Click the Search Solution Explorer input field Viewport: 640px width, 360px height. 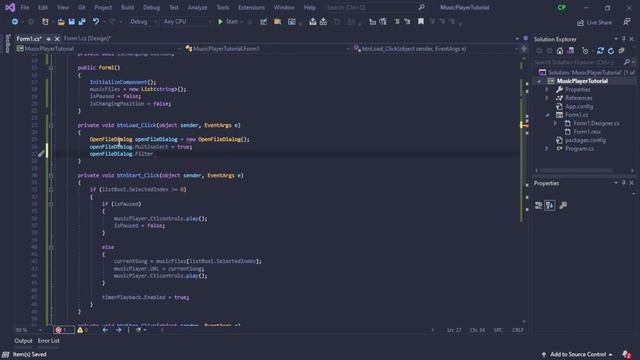578,62
